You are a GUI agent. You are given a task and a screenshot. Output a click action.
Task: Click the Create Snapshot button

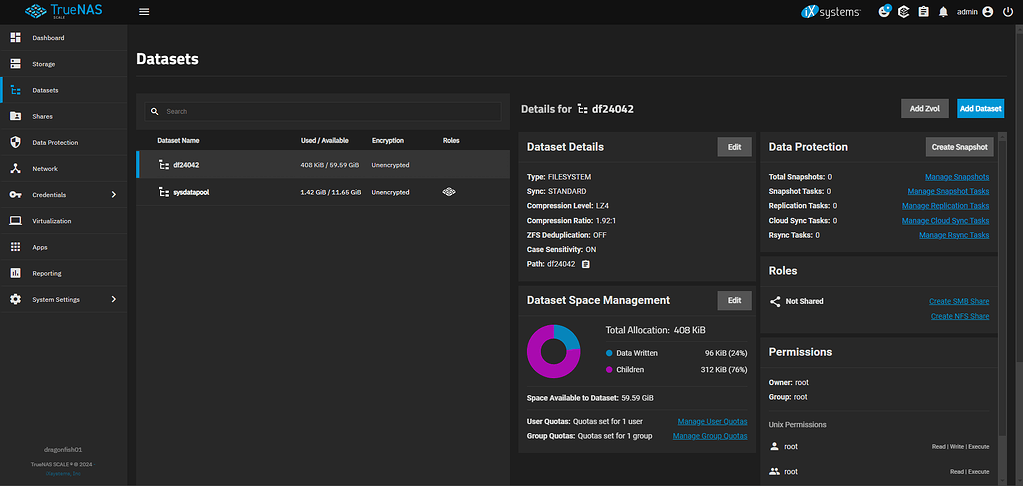[x=960, y=147]
